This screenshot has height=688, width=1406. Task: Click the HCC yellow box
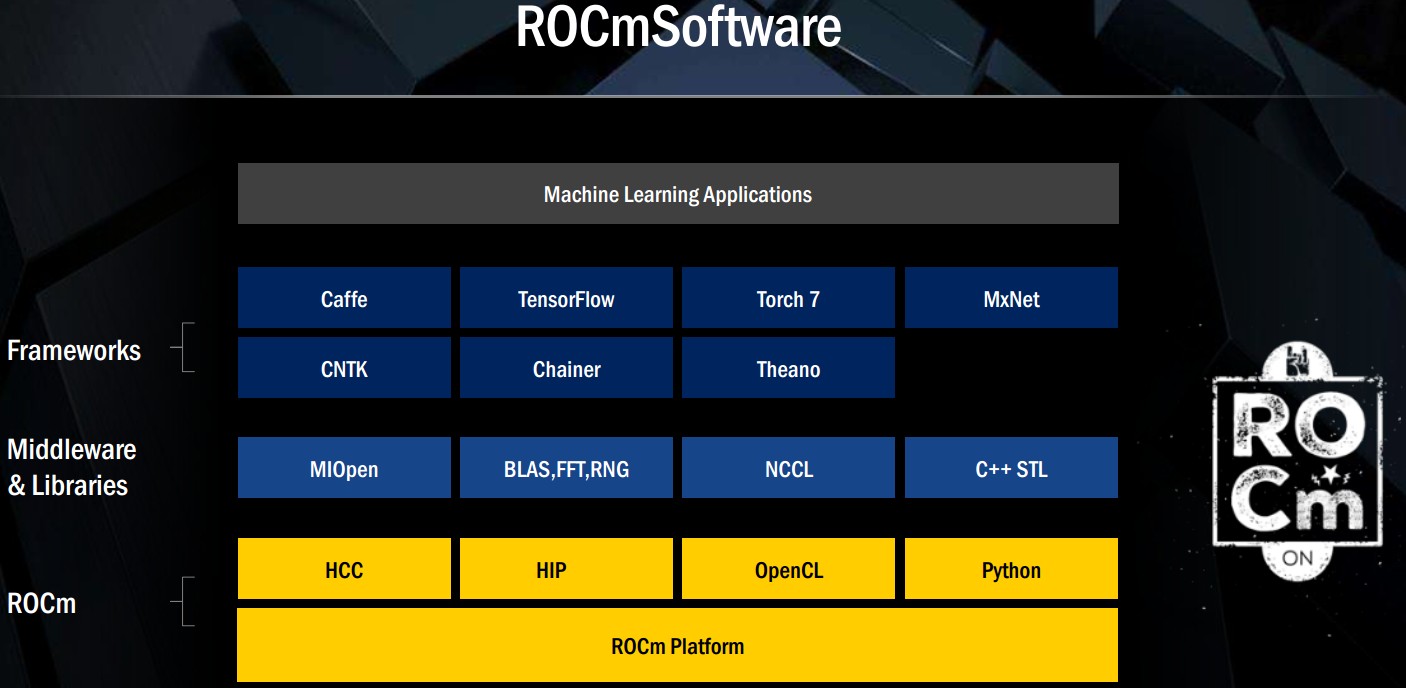pyautogui.click(x=344, y=569)
